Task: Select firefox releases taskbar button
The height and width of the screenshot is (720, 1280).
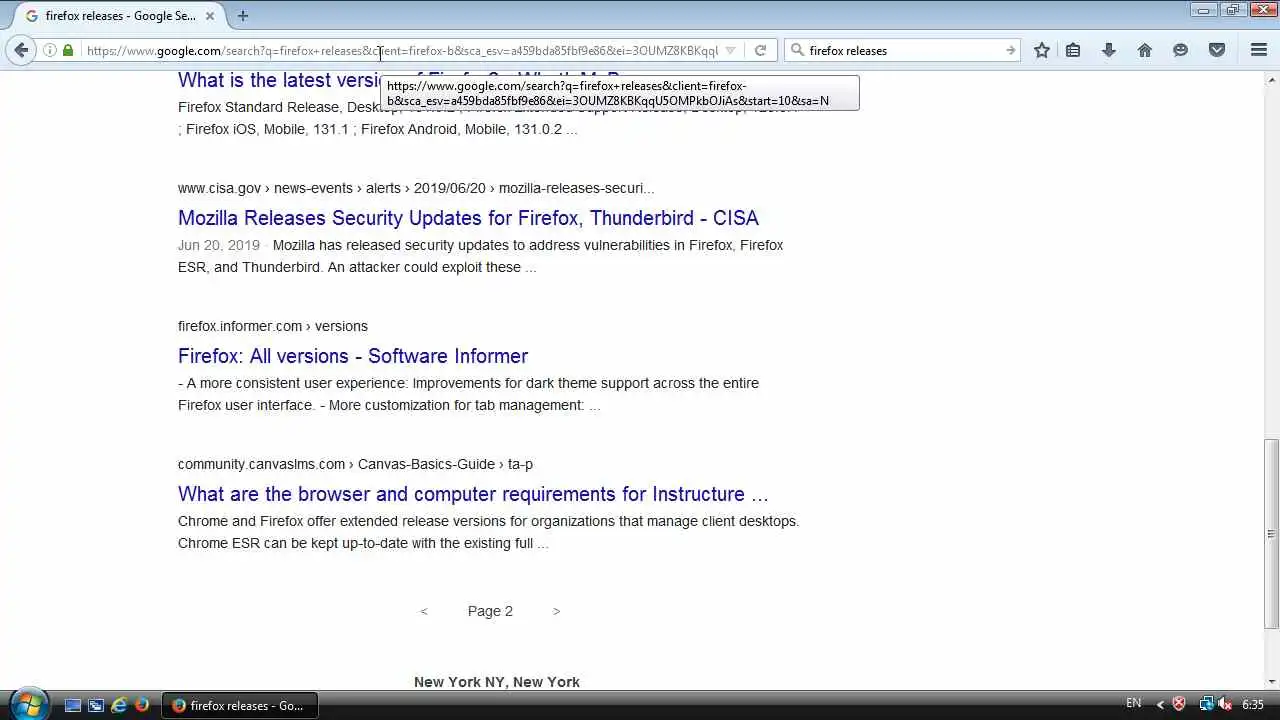Action: [x=239, y=705]
